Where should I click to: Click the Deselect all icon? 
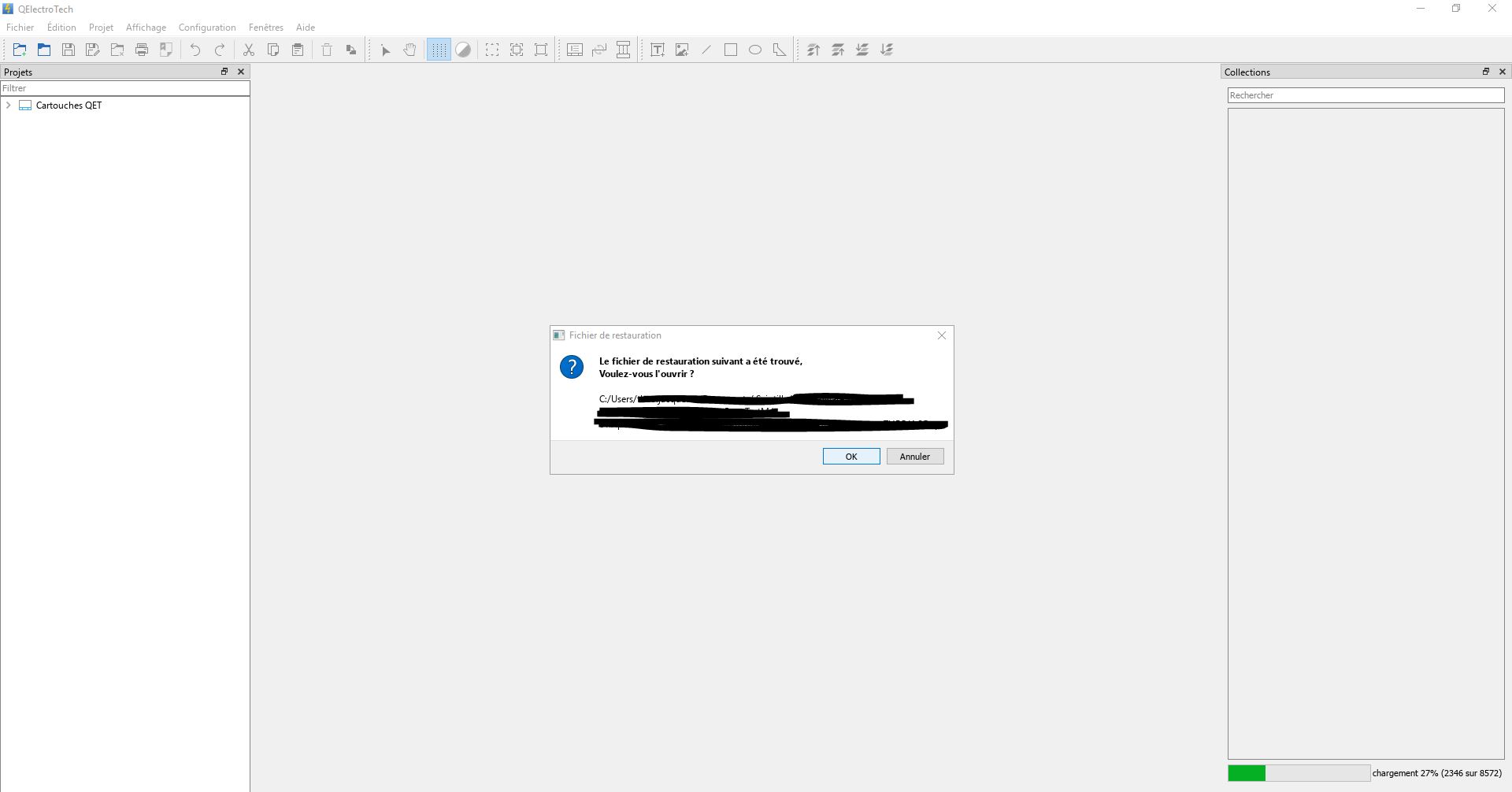click(x=541, y=50)
